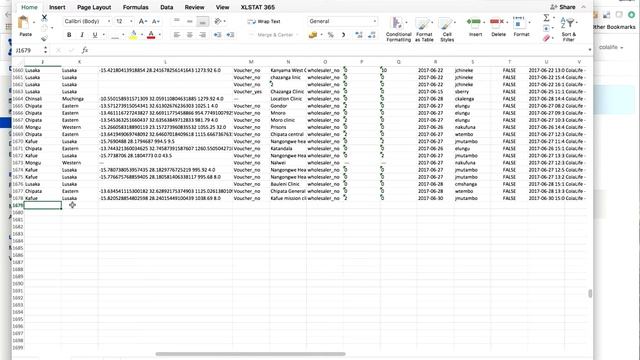This screenshot has height=360, width=640.
Task: Open the Review tab
Action: [x=194, y=7]
